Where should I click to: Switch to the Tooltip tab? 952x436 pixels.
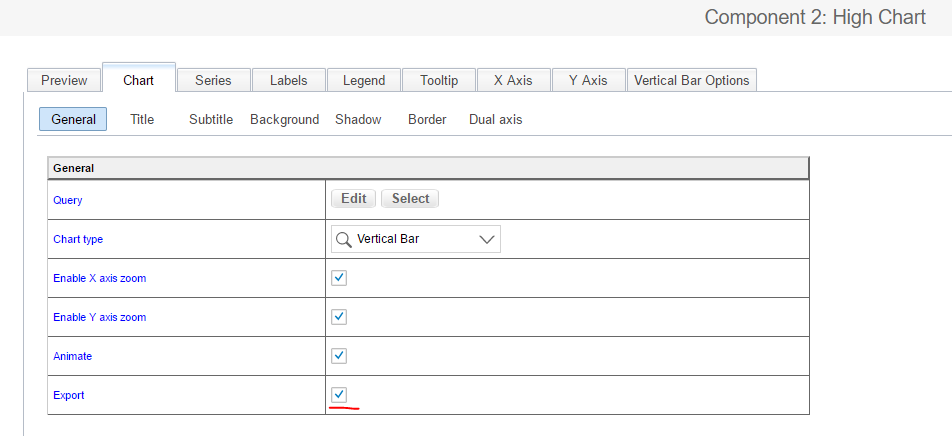tap(439, 80)
